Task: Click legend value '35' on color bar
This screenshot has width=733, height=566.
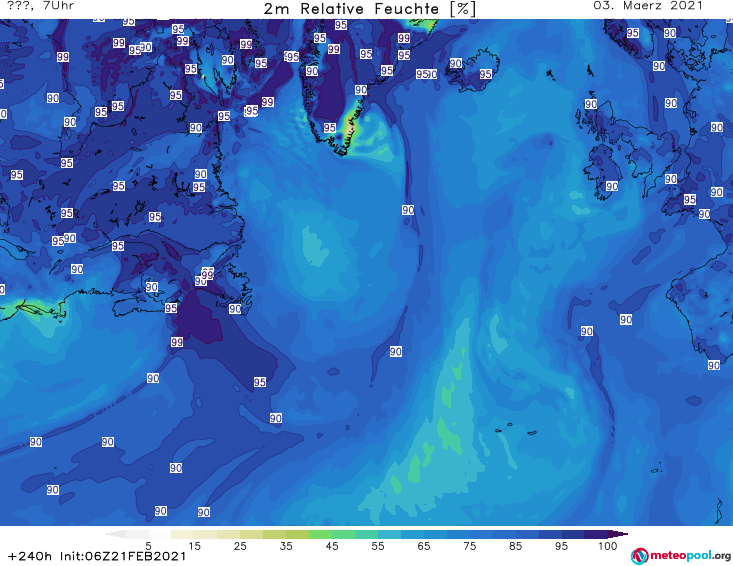Action: 286,546
